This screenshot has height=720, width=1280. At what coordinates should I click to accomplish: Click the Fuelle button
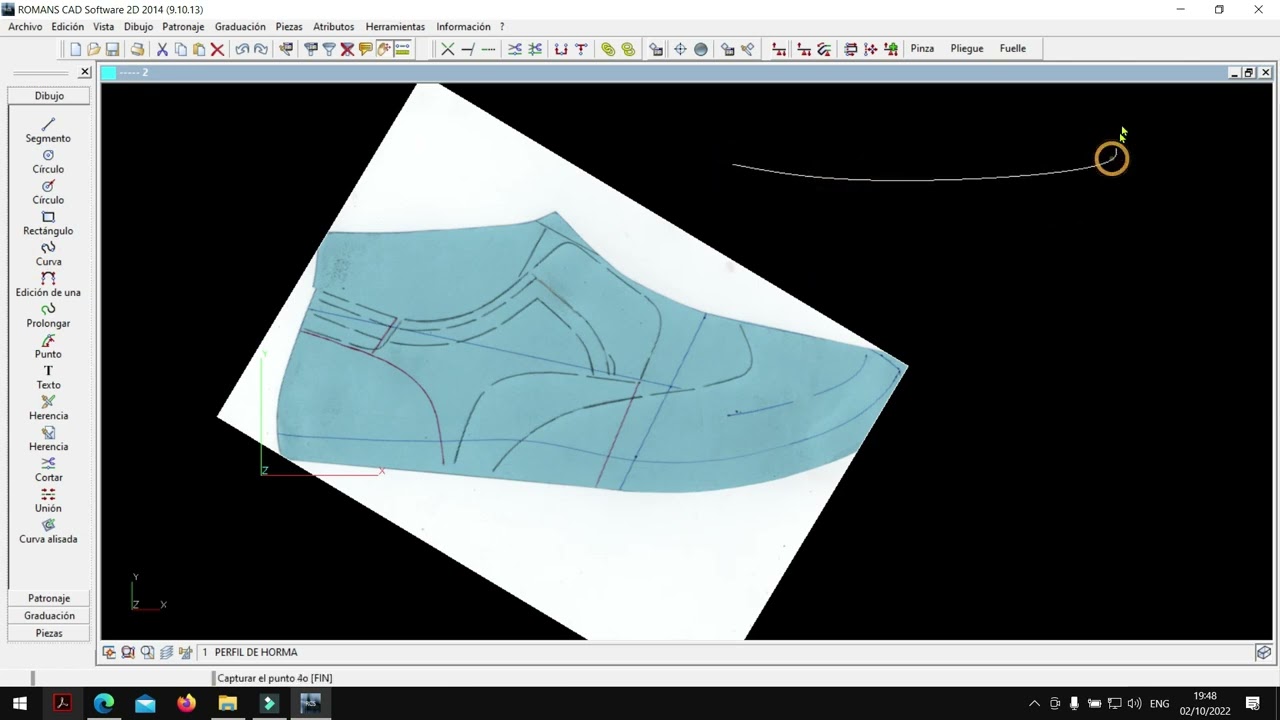(1013, 48)
